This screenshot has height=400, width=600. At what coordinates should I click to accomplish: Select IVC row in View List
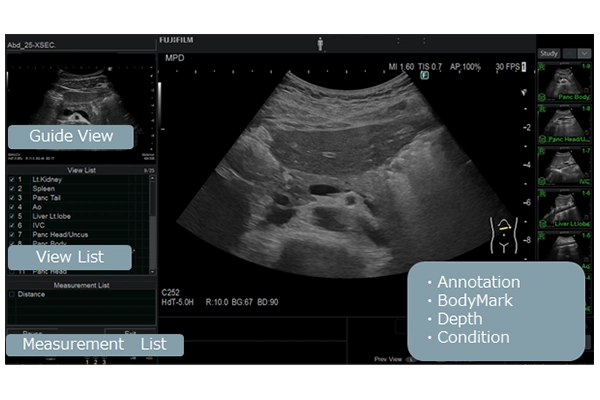(x=79, y=225)
